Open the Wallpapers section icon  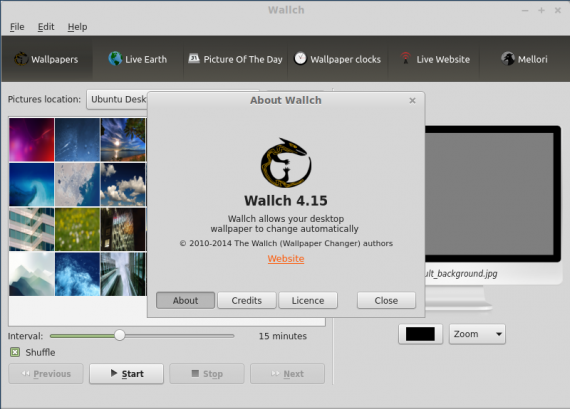(21, 59)
